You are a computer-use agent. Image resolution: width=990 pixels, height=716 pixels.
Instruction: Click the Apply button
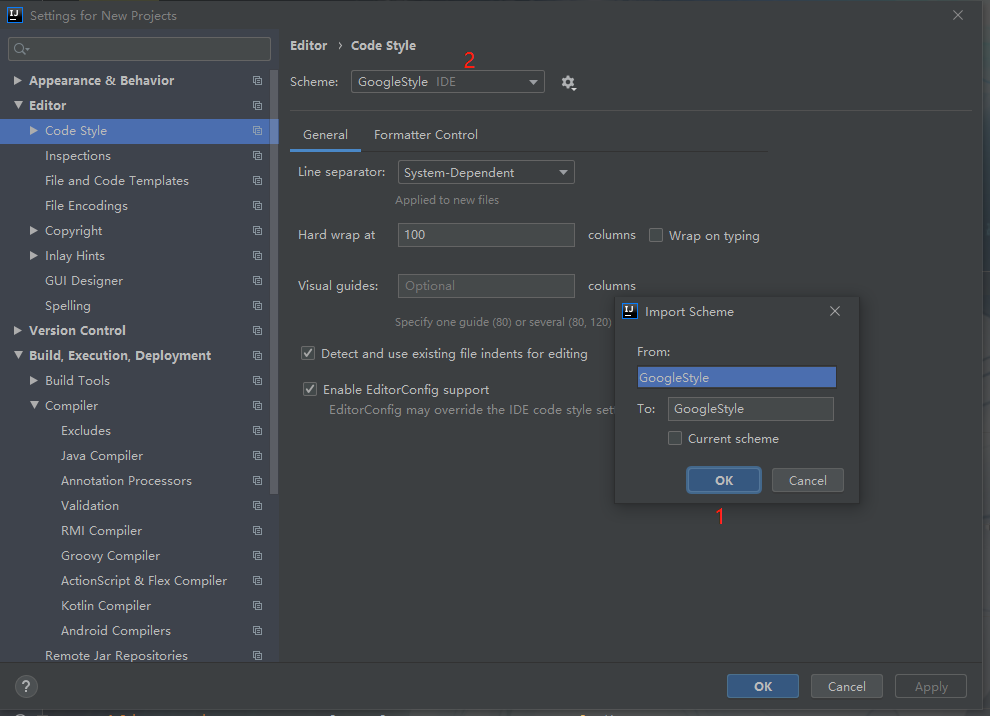931,686
